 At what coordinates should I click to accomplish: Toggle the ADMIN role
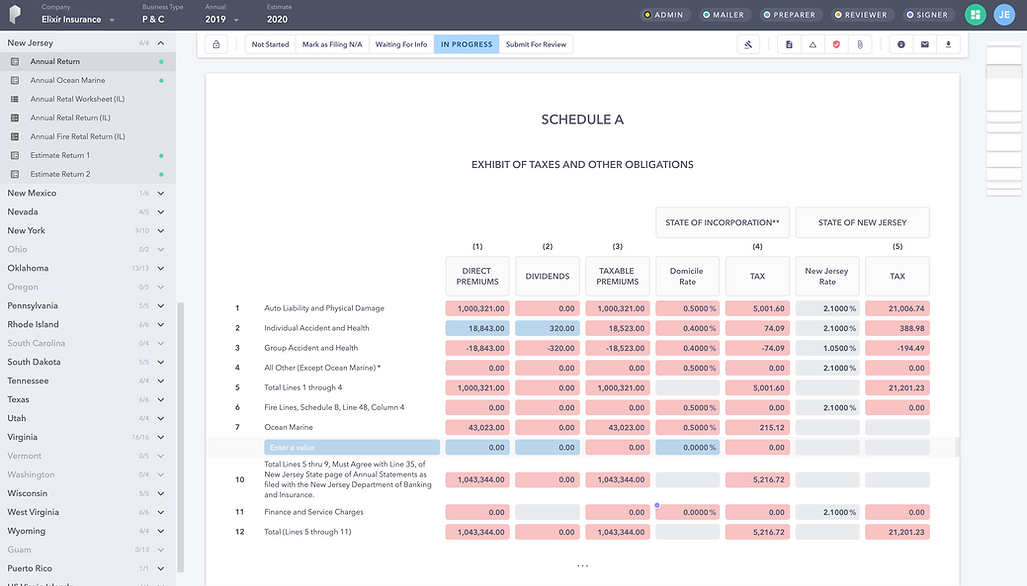(663, 14)
